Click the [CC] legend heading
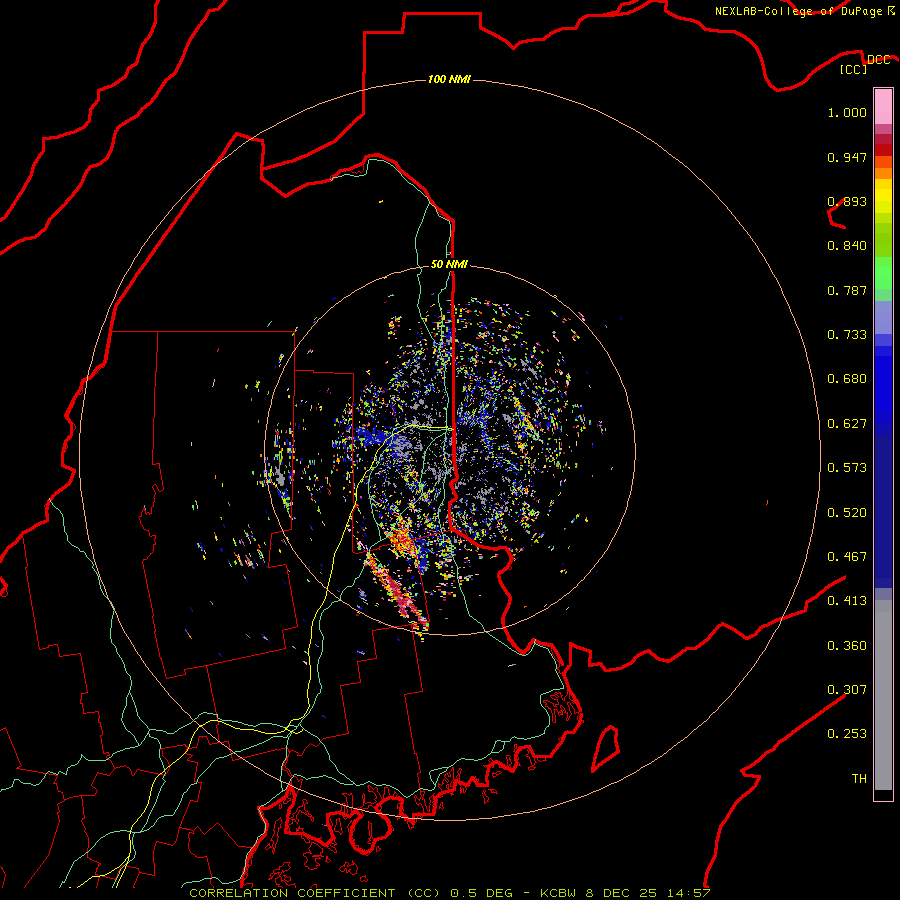 click(853, 69)
